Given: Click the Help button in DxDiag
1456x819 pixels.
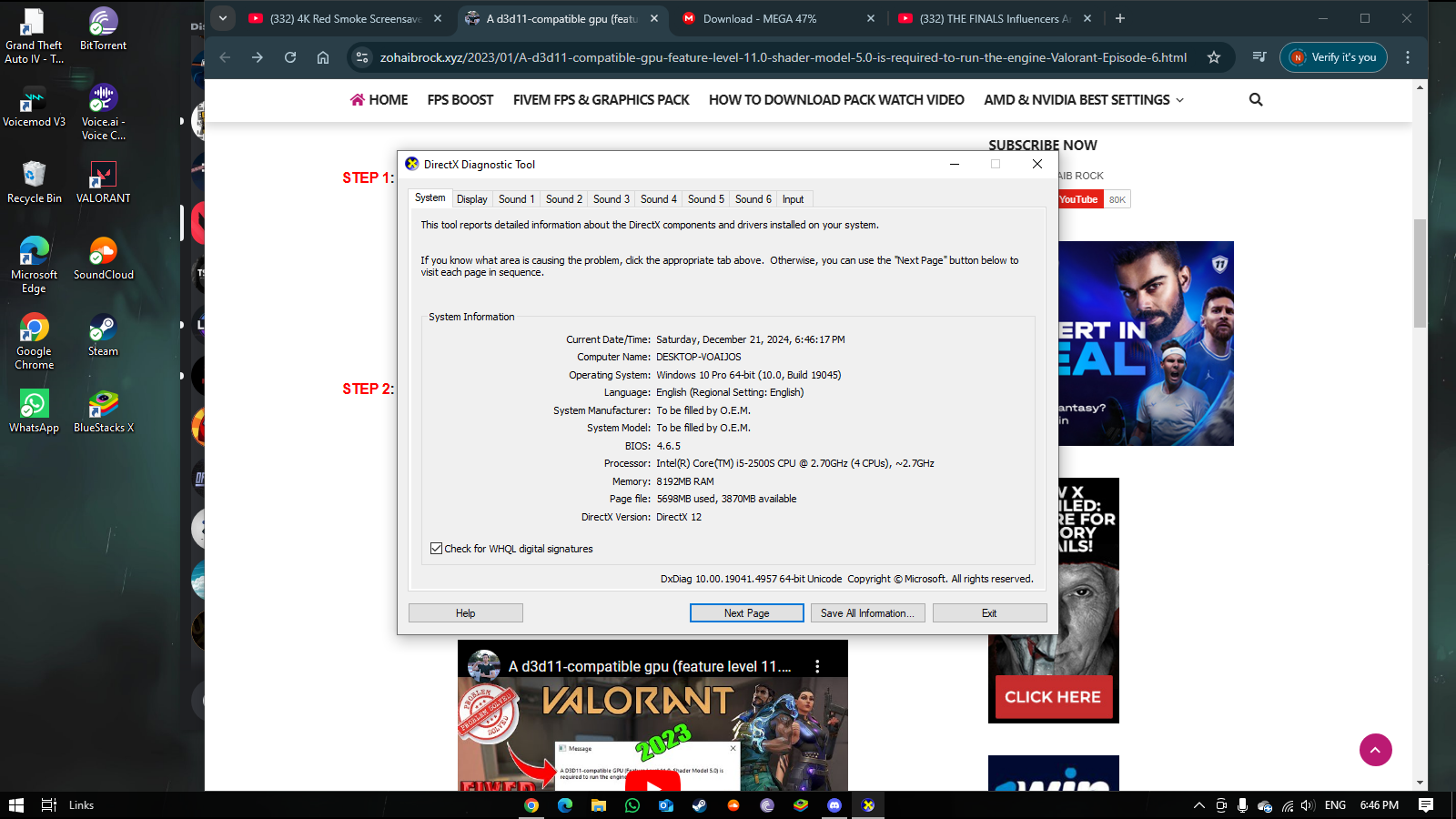Looking at the screenshot, I should 466,613.
